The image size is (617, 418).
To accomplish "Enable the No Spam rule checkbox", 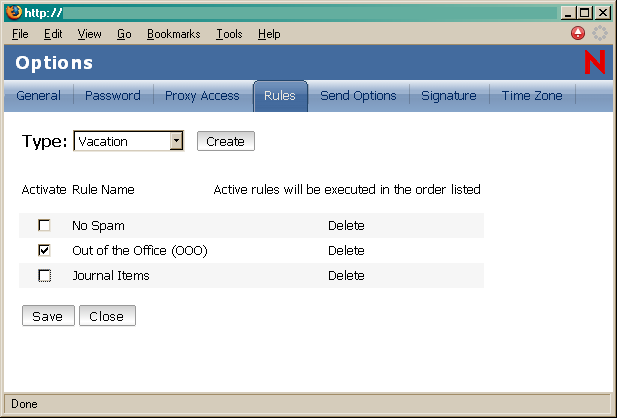I will point(44,225).
